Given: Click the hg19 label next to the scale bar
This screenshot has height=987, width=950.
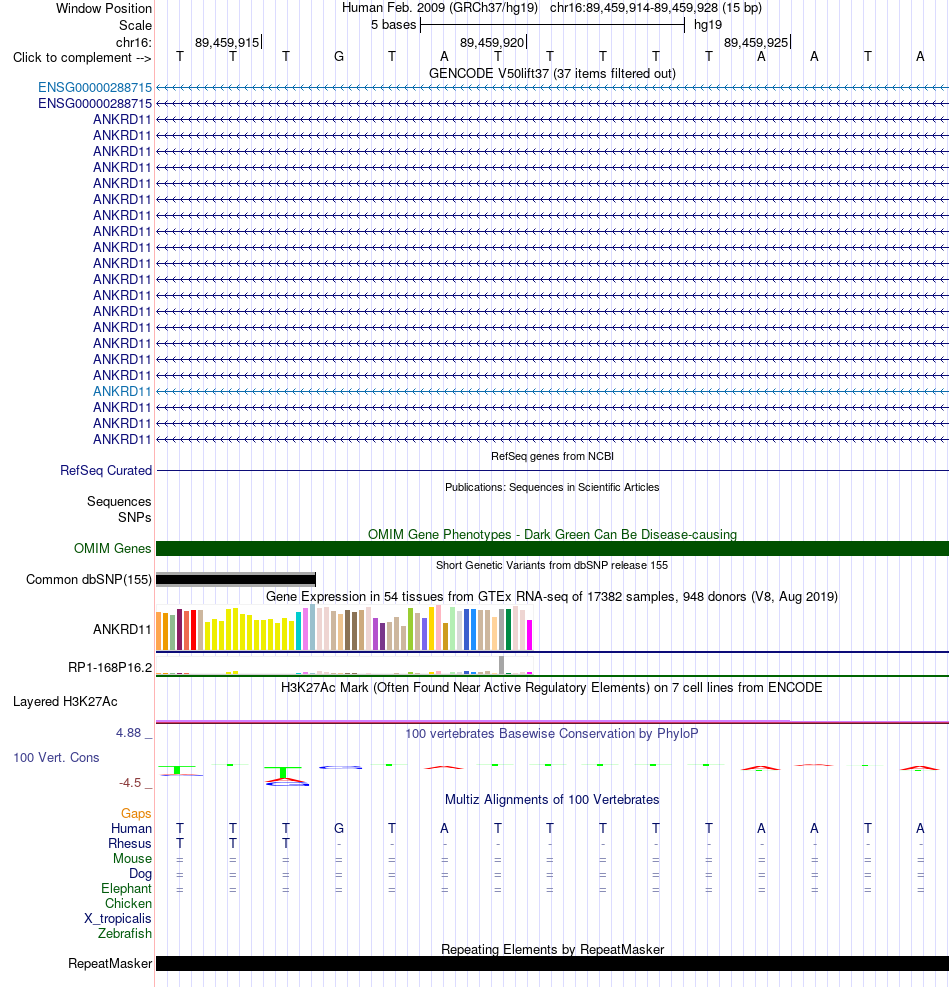Looking at the screenshot, I should point(708,25).
